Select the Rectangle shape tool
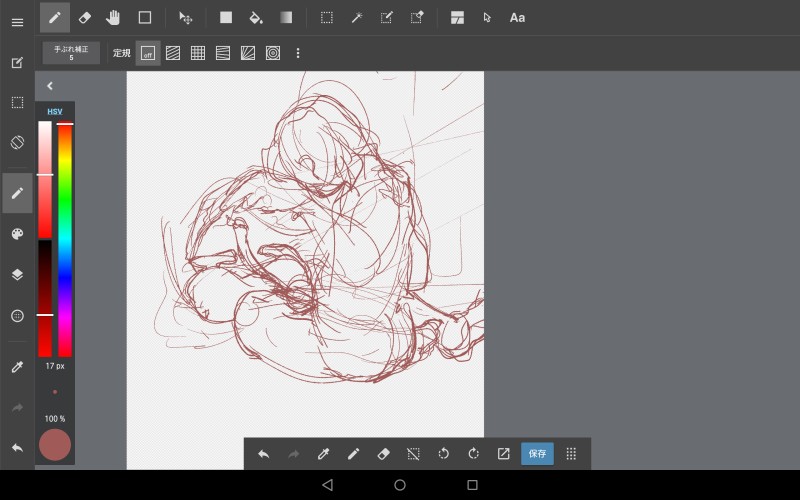 pyautogui.click(x=145, y=18)
